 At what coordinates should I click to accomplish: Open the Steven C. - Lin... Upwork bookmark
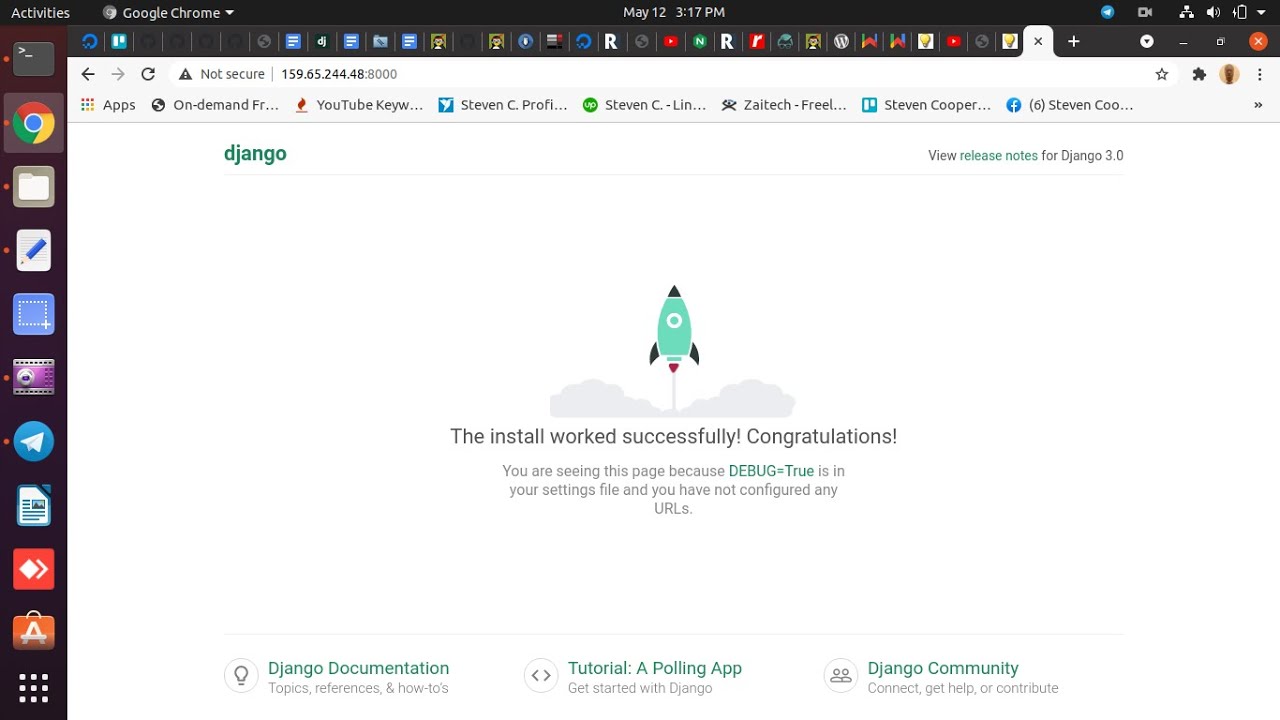pos(645,105)
